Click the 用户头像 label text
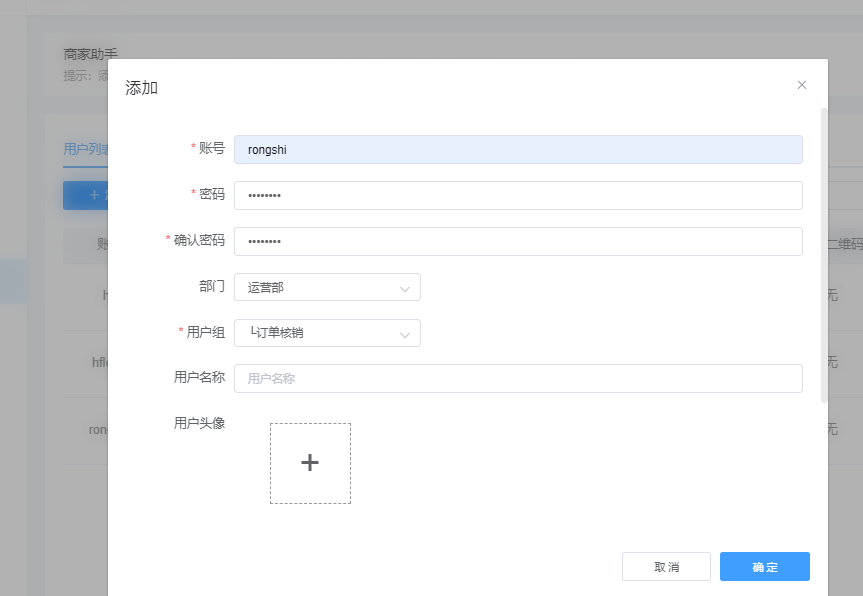863x596 pixels. tap(199, 423)
